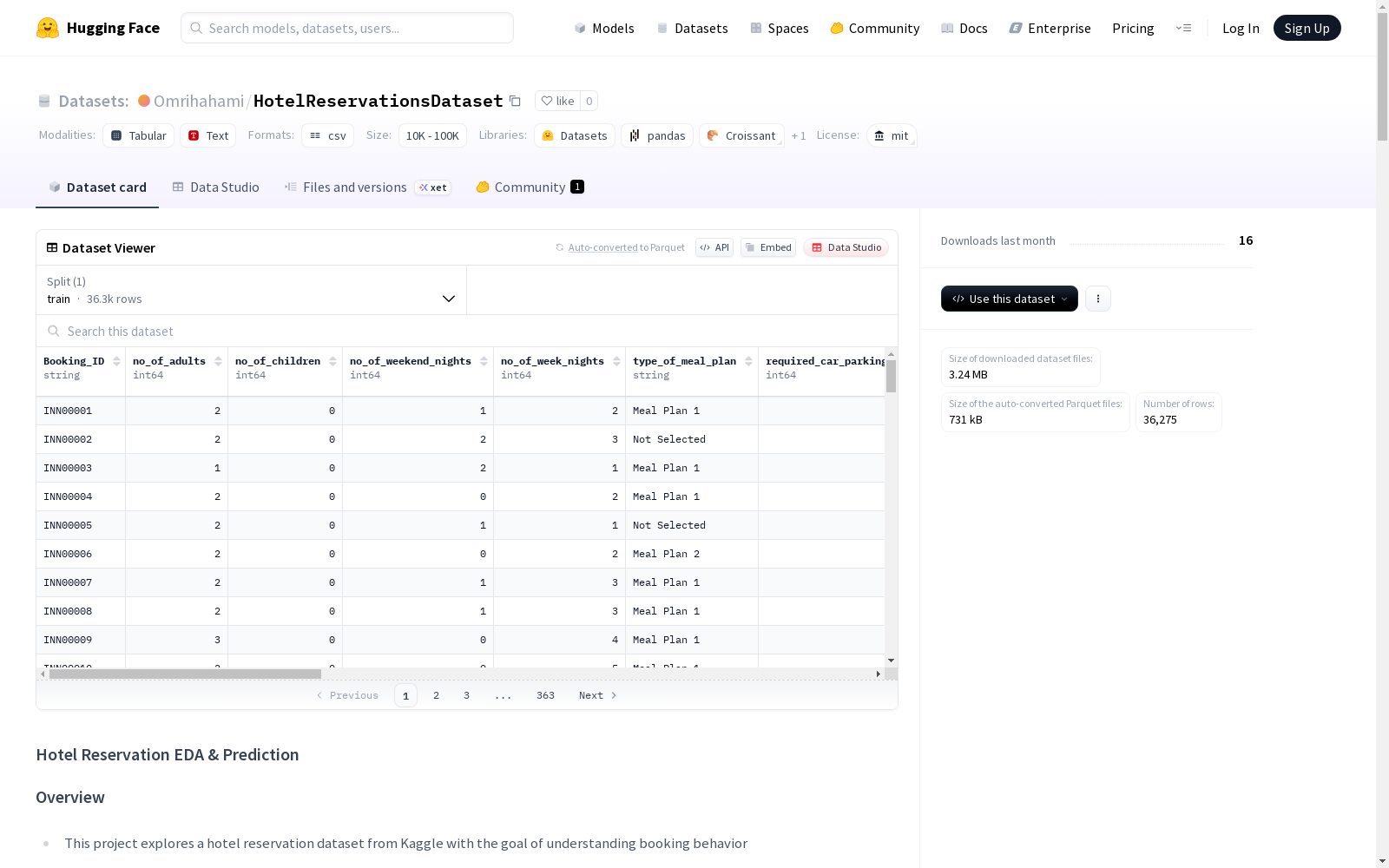Click the horizontal table scrollbar
Screen dimensions: 1389x868
[185, 674]
